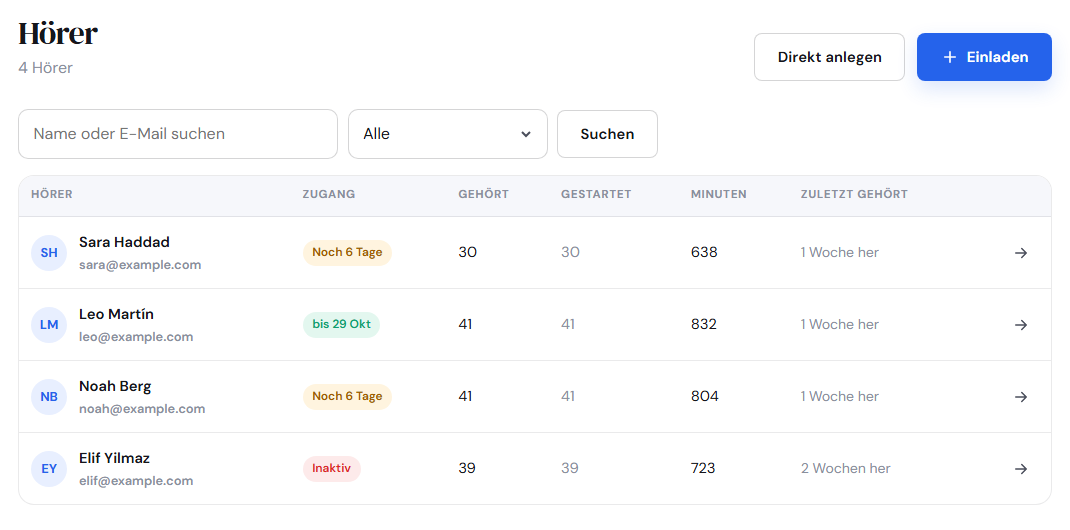Click the LM avatar circle
The image size is (1070, 530).
(x=49, y=325)
